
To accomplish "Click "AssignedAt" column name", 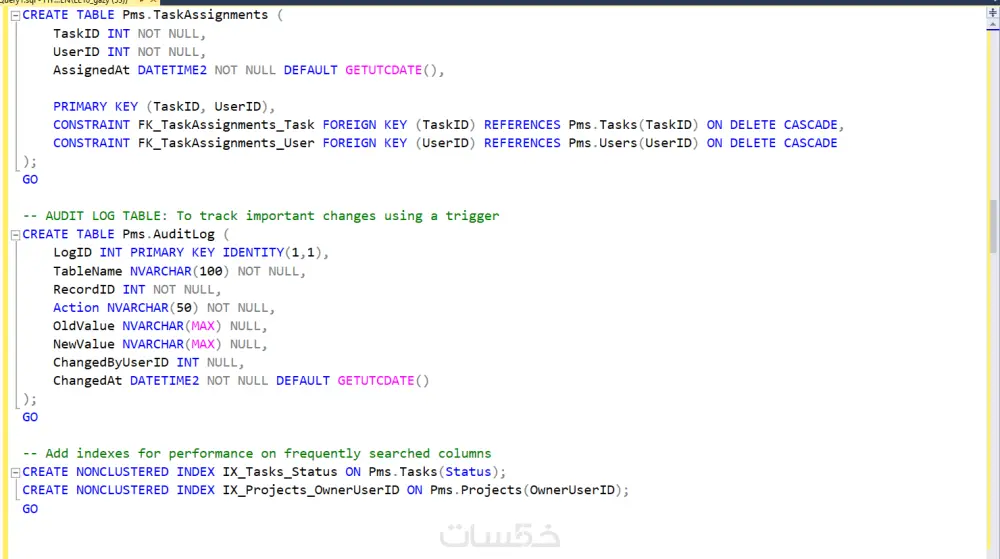I will pyautogui.click(x=91, y=70).
